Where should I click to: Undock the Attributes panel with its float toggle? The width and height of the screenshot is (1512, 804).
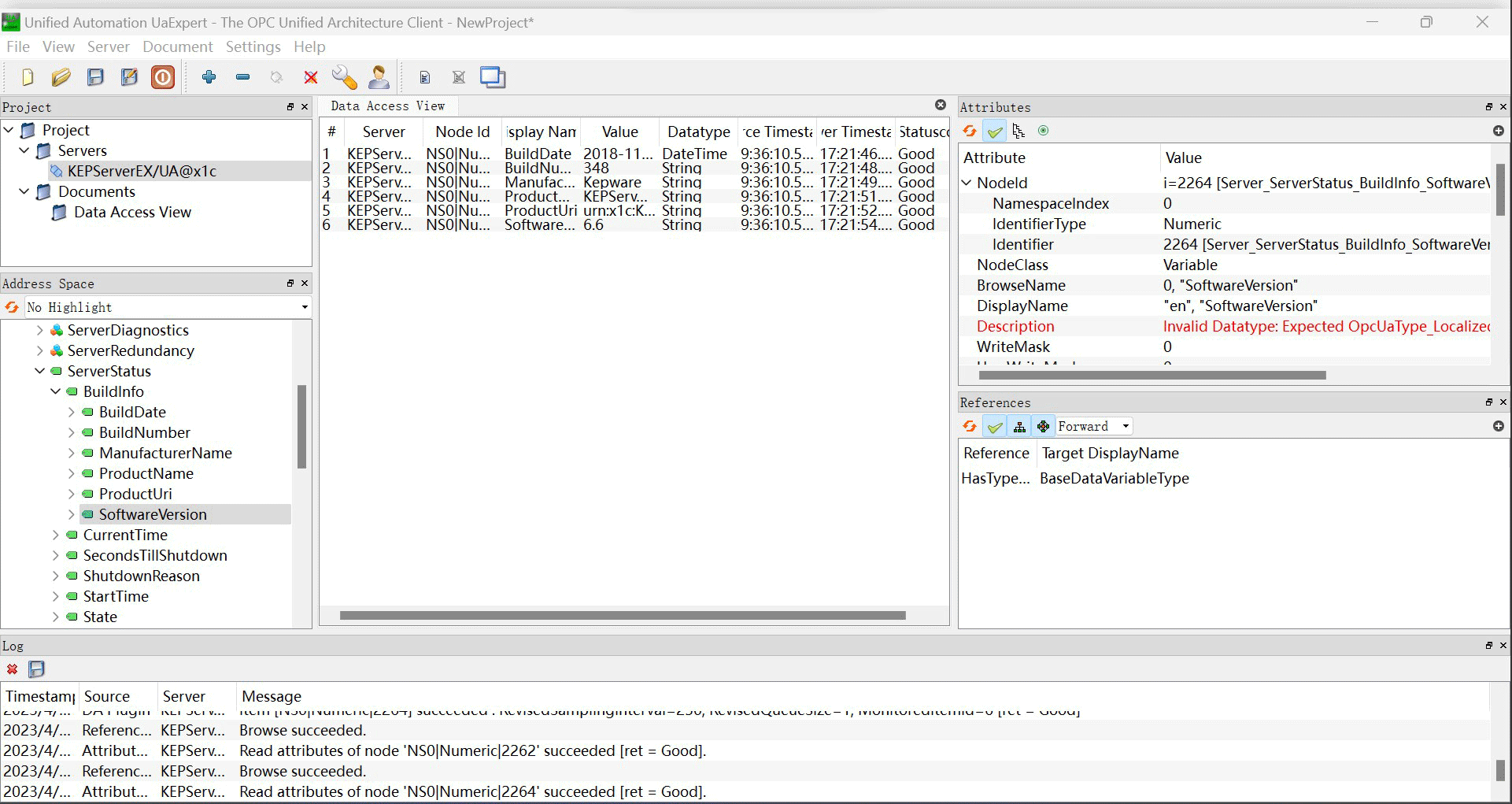1488,107
